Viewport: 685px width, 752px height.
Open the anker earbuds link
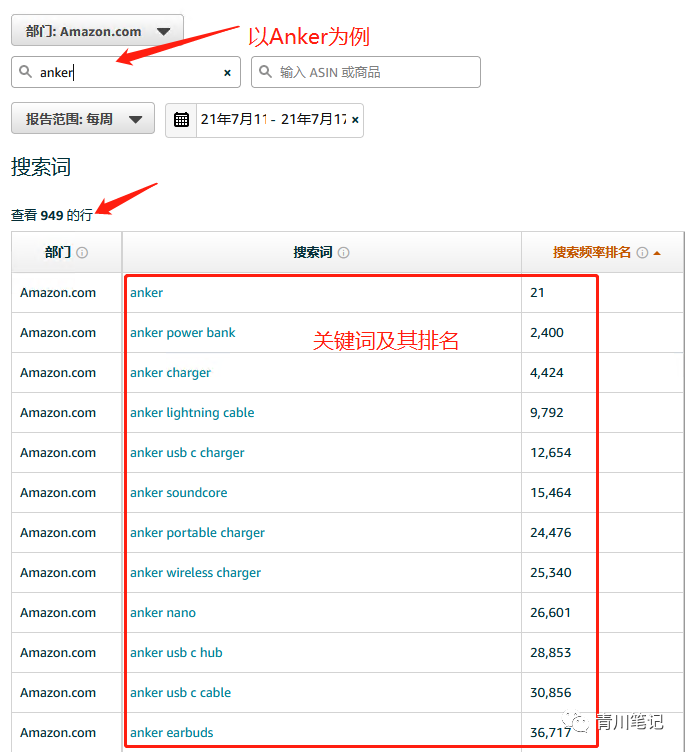click(x=171, y=733)
